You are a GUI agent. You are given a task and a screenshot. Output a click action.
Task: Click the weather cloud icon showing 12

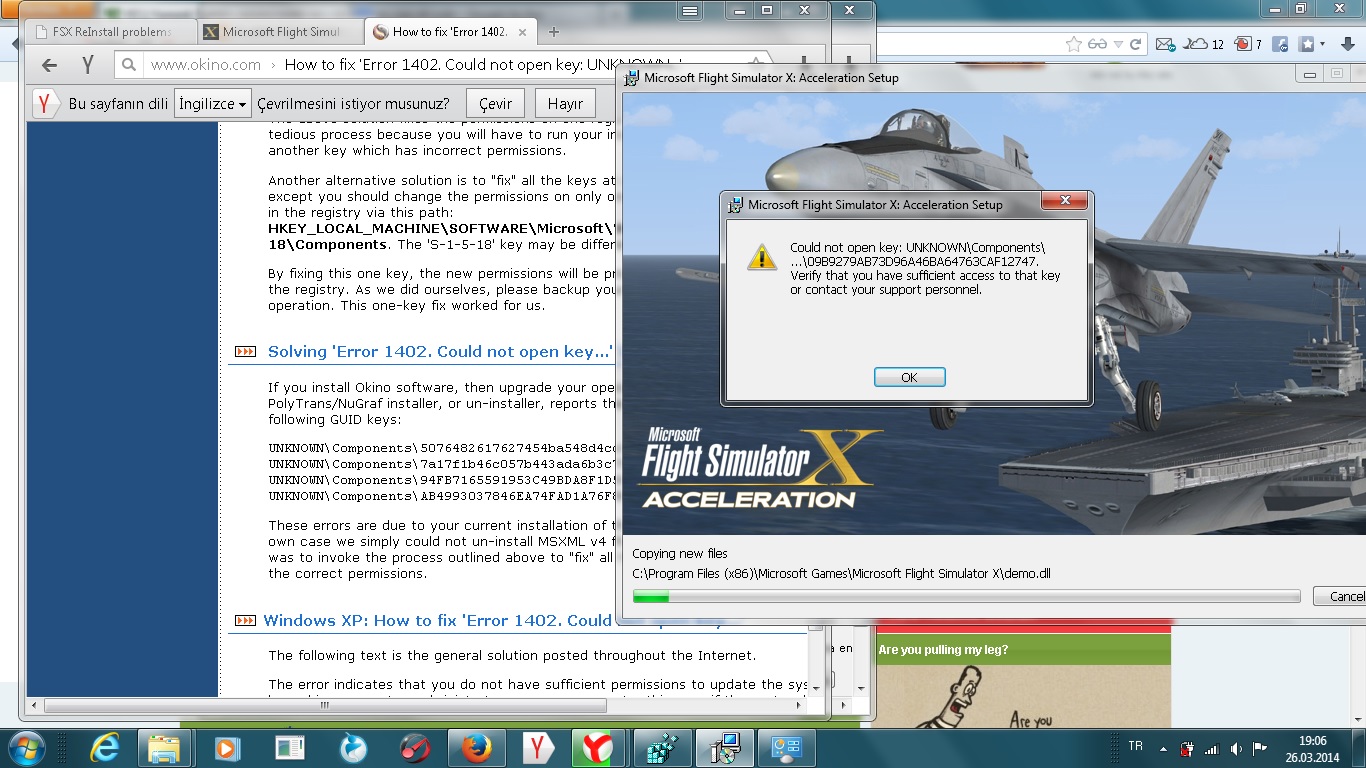tap(1203, 44)
